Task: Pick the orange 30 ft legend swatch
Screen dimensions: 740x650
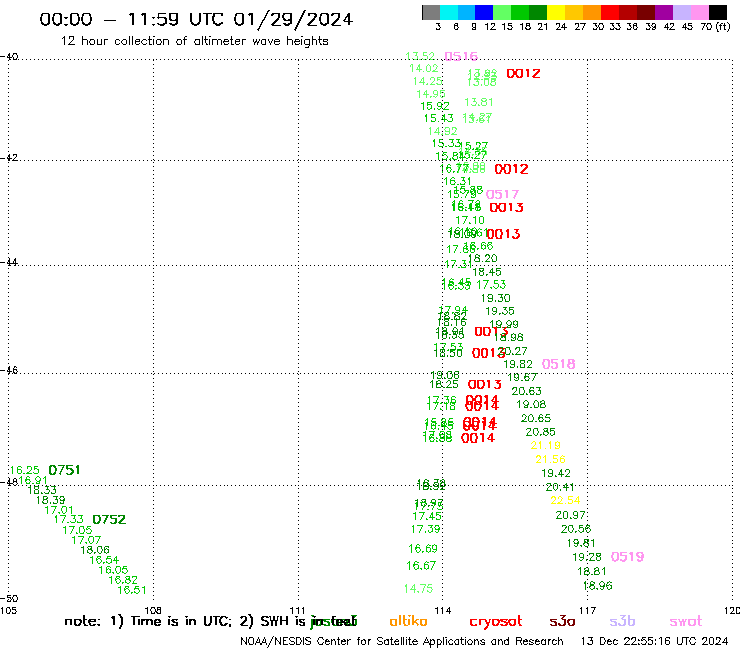Action: 592,13
